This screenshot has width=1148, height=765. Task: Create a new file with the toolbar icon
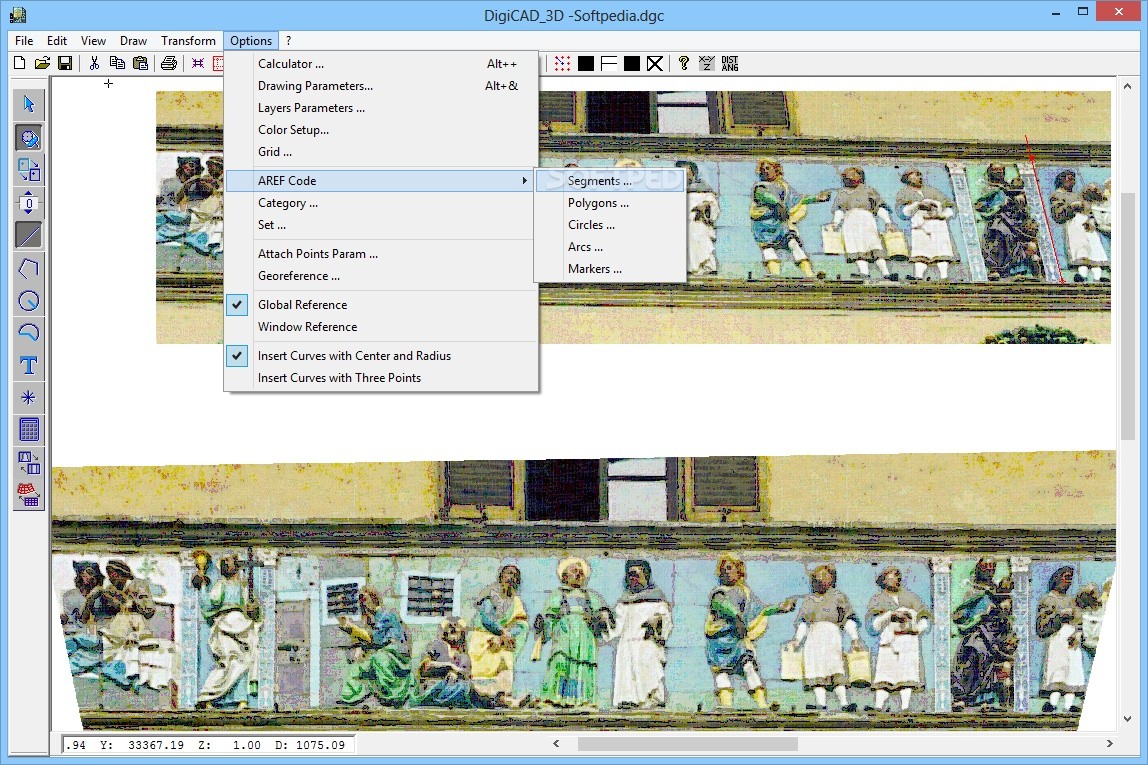click(x=20, y=64)
